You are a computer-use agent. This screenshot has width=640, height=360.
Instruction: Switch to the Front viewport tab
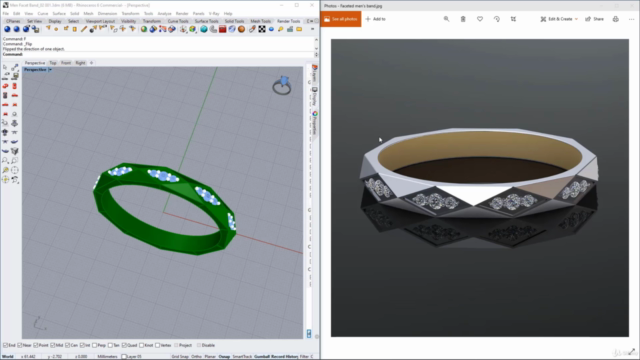click(x=66, y=63)
